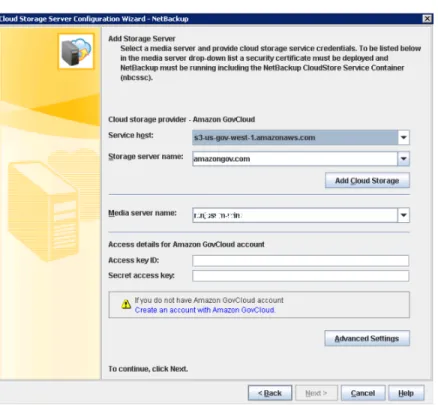
Task: Click the wizard title bar text
Action: click(94, 19)
